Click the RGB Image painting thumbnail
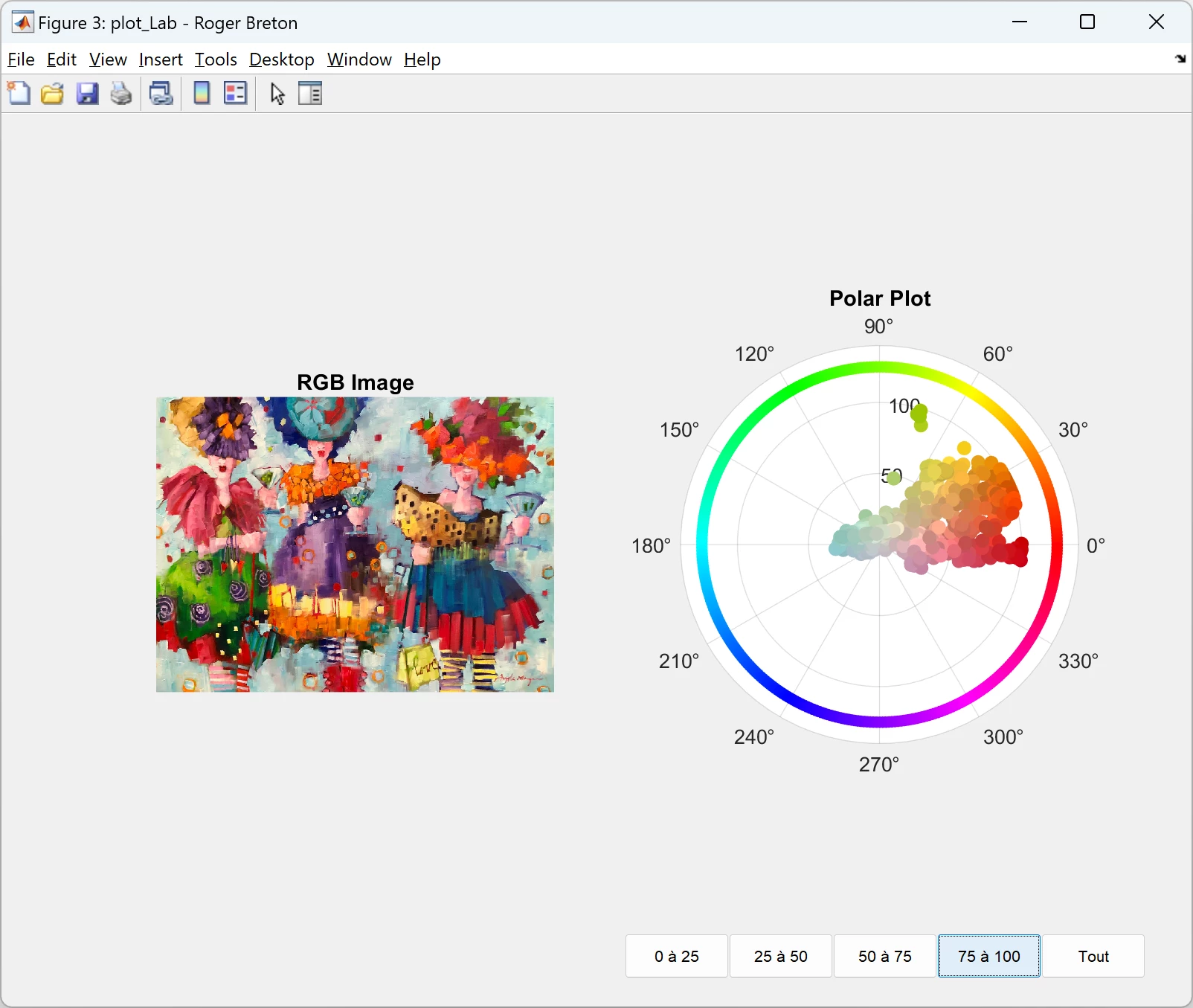 tap(355, 545)
